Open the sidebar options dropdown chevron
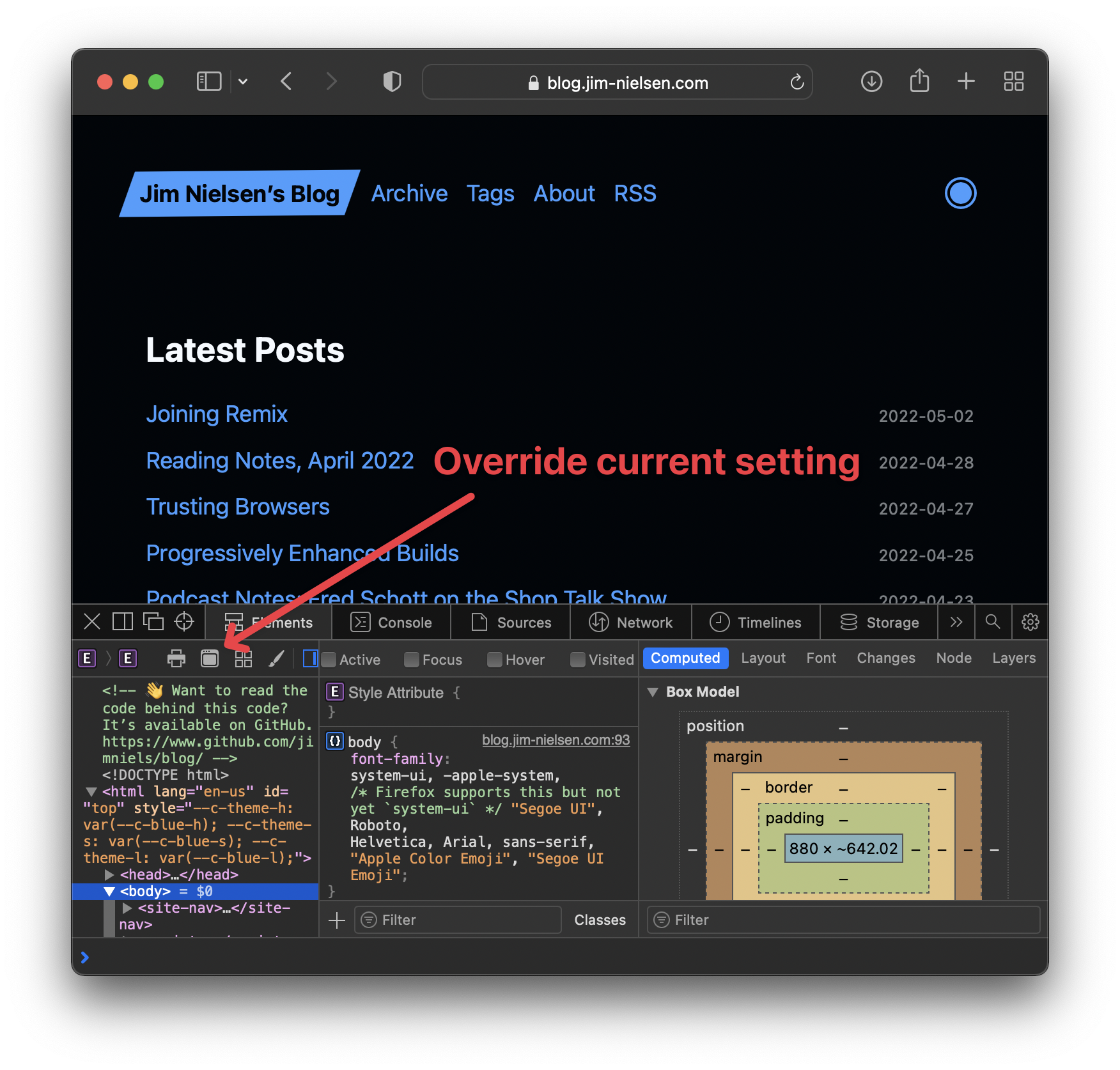 243,81
